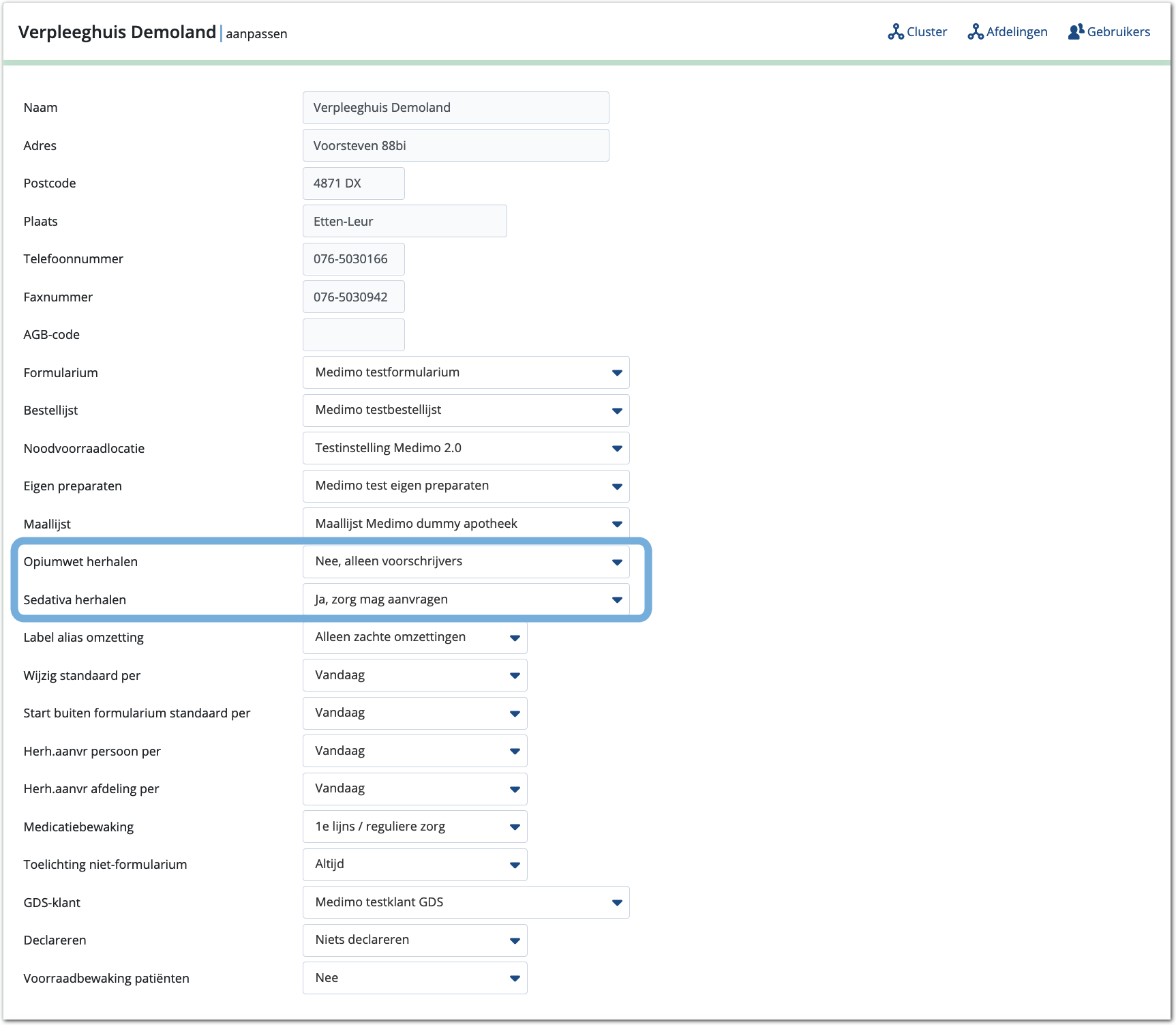Expand the Declareren dropdown

(x=414, y=940)
